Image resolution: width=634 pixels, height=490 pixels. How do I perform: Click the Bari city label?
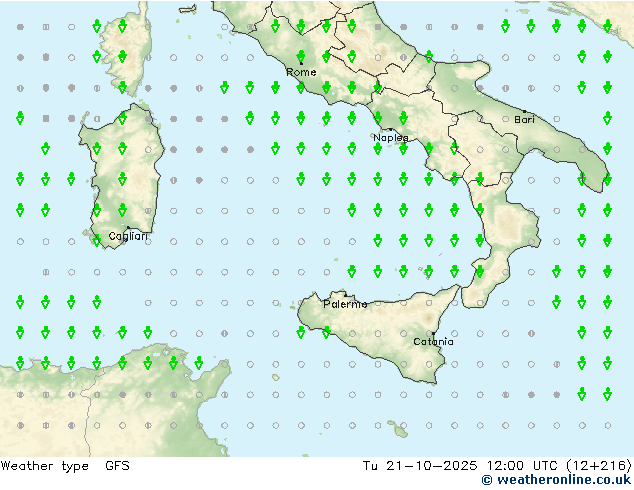(524, 120)
